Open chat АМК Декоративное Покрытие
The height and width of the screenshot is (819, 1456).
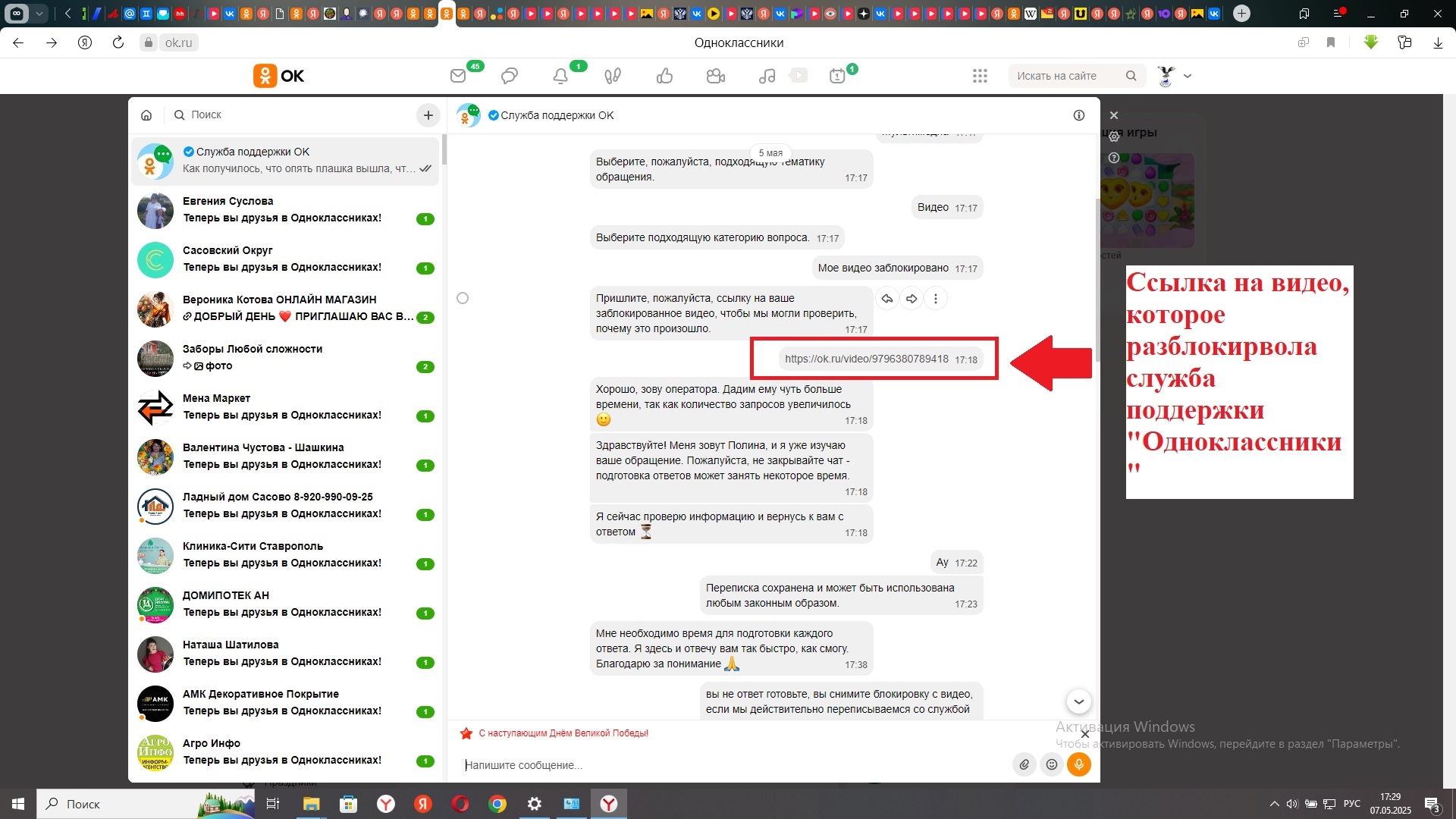pyautogui.click(x=285, y=703)
